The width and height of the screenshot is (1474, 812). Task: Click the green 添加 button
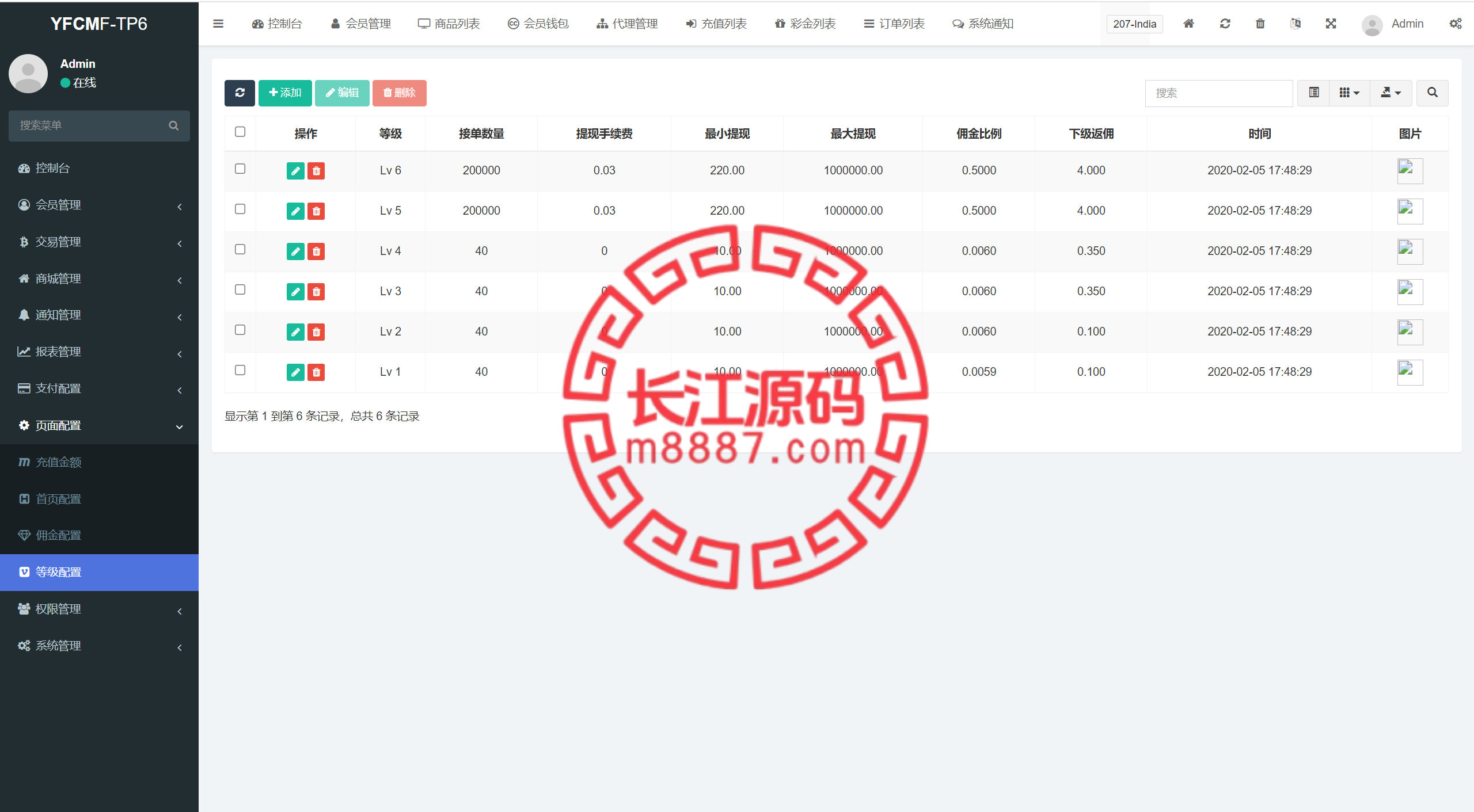tap(285, 93)
